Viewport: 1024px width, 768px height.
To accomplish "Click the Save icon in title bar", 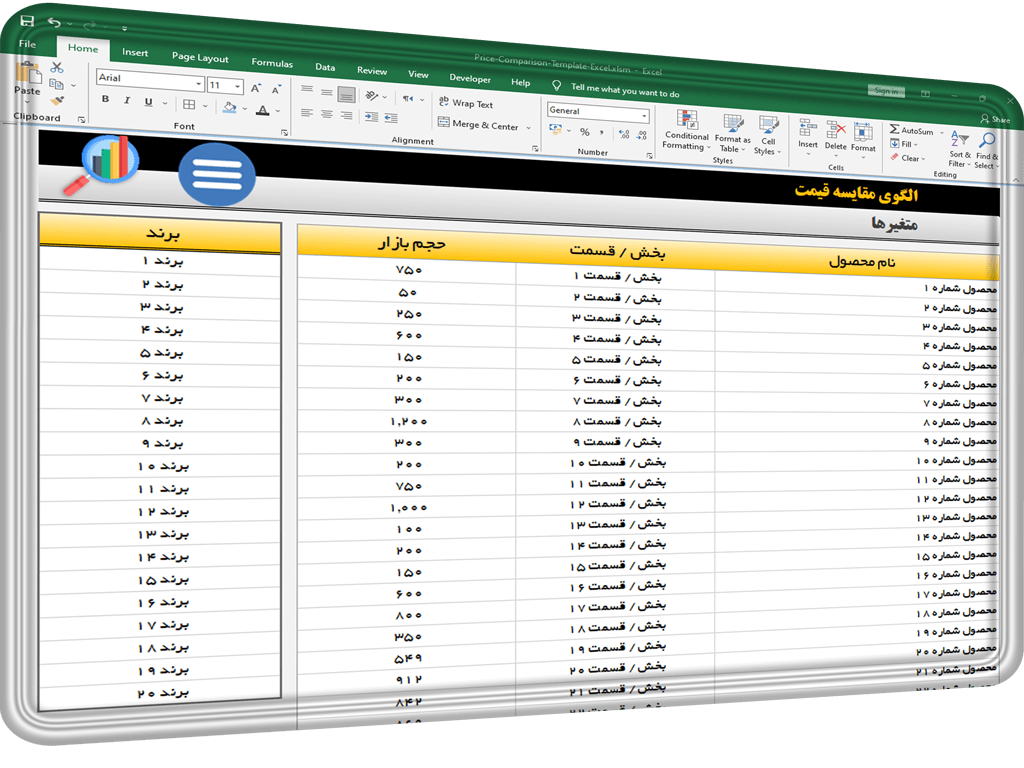I will (27, 20).
